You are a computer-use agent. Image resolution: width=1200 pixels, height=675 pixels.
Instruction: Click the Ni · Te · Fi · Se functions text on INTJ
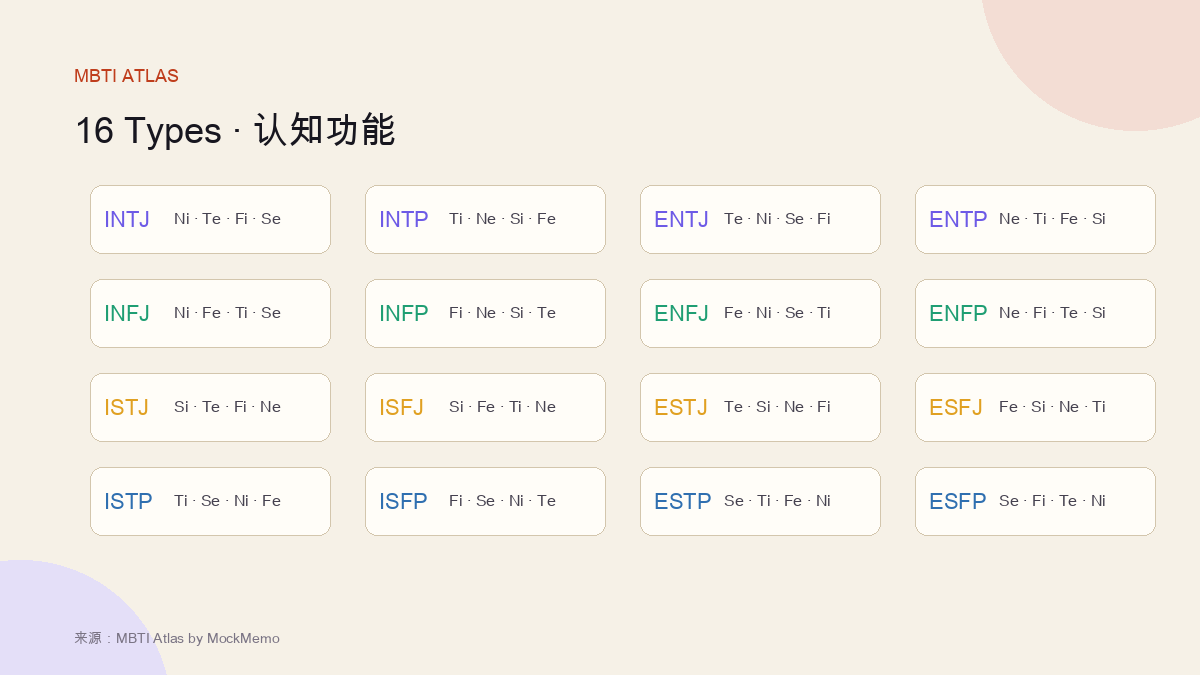tap(227, 219)
